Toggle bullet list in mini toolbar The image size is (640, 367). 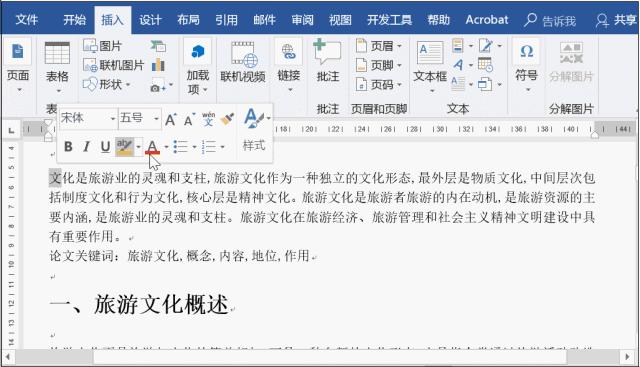point(180,147)
